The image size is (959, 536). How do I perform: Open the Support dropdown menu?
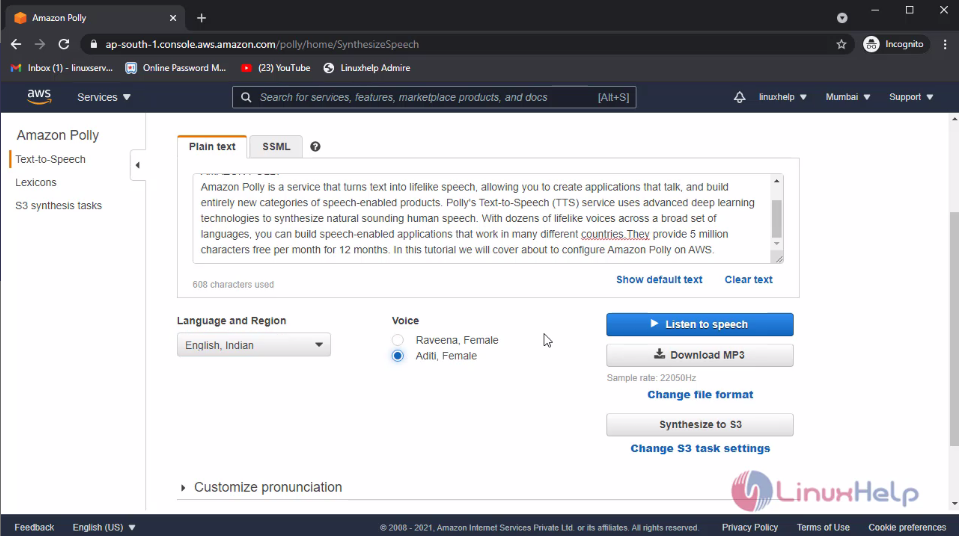(911, 97)
